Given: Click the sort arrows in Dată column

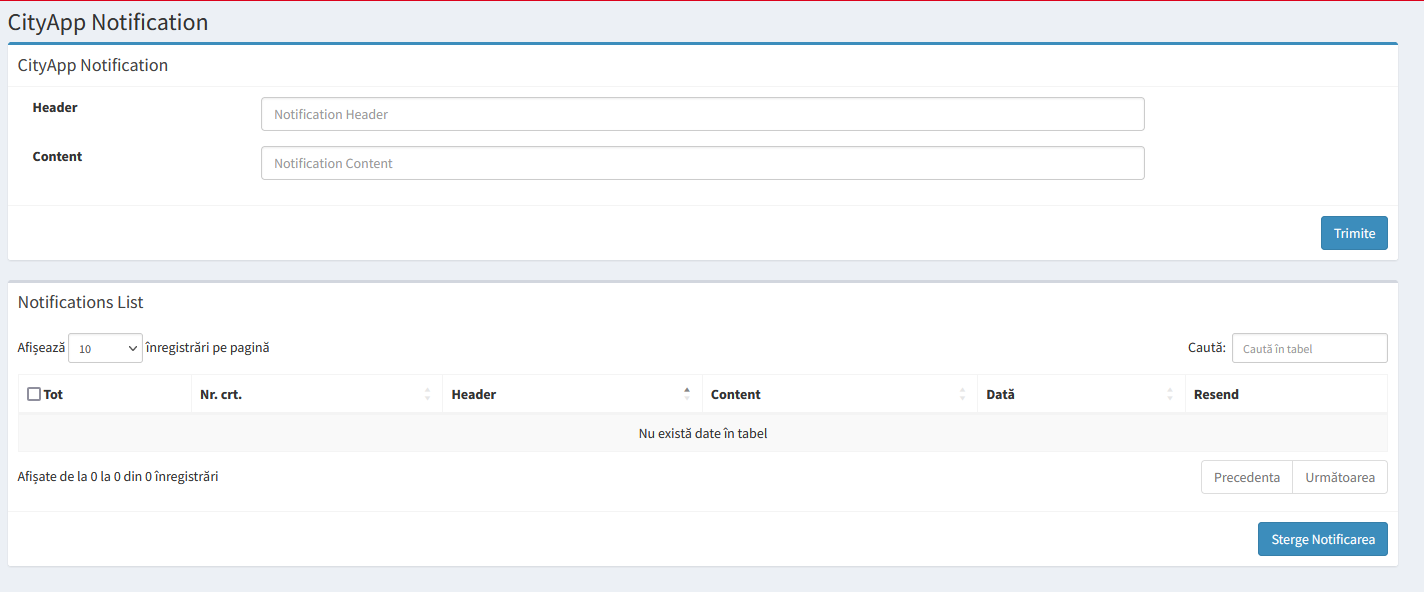Looking at the screenshot, I should [x=1170, y=394].
